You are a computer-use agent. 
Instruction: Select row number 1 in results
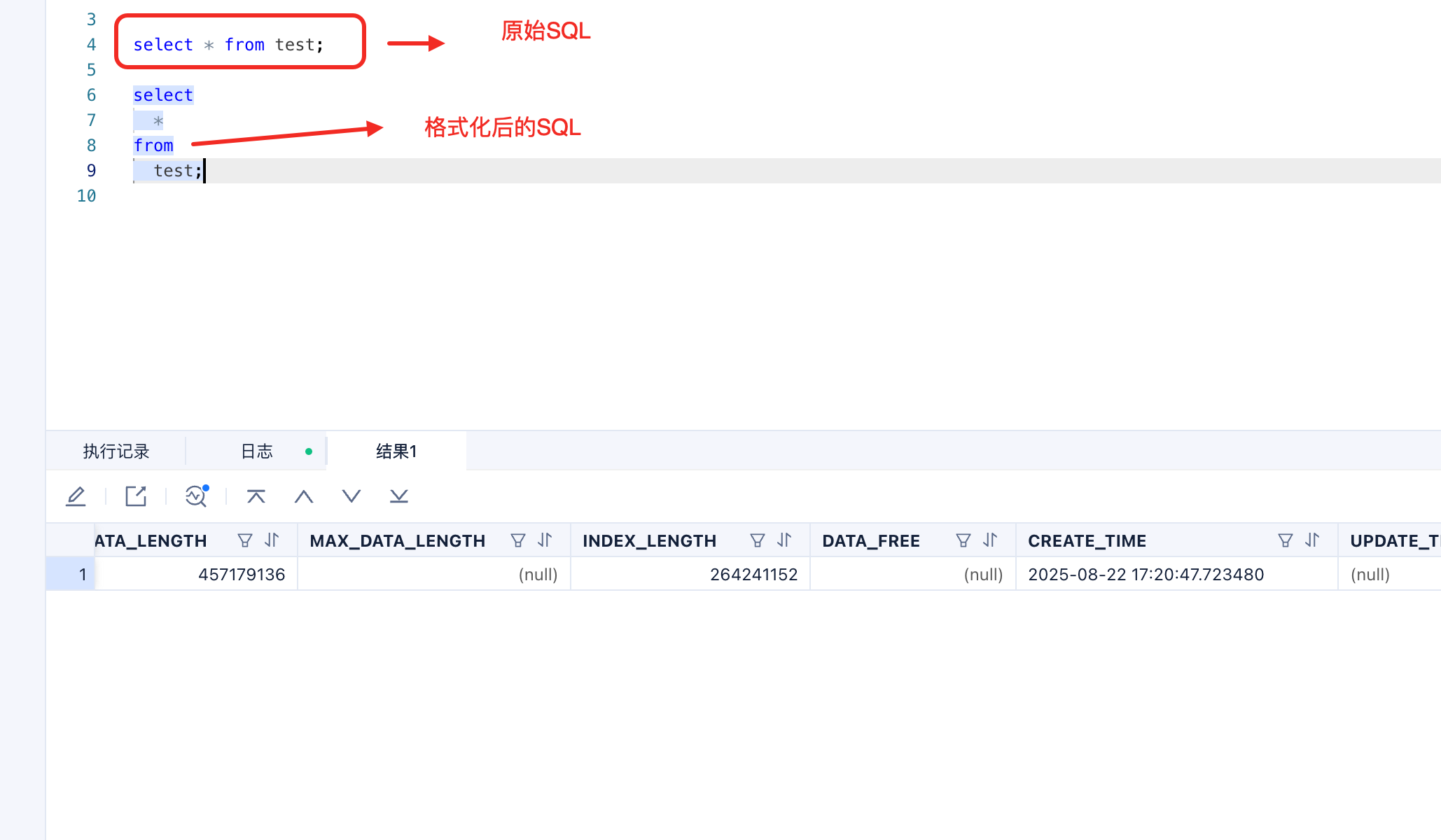[71, 574]
